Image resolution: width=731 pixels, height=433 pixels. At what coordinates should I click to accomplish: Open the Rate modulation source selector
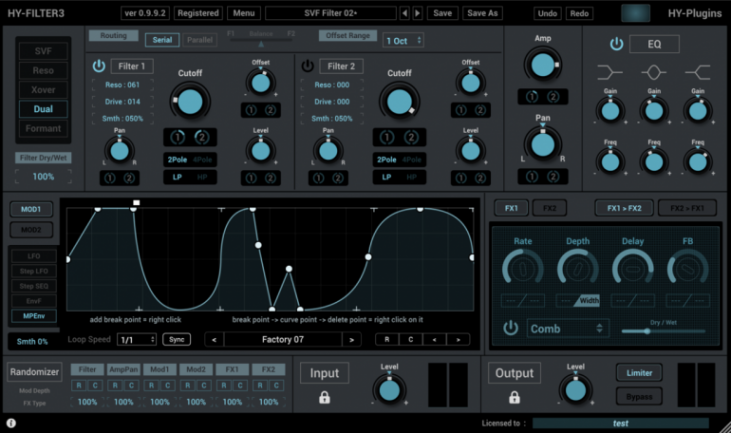point(523,301)
